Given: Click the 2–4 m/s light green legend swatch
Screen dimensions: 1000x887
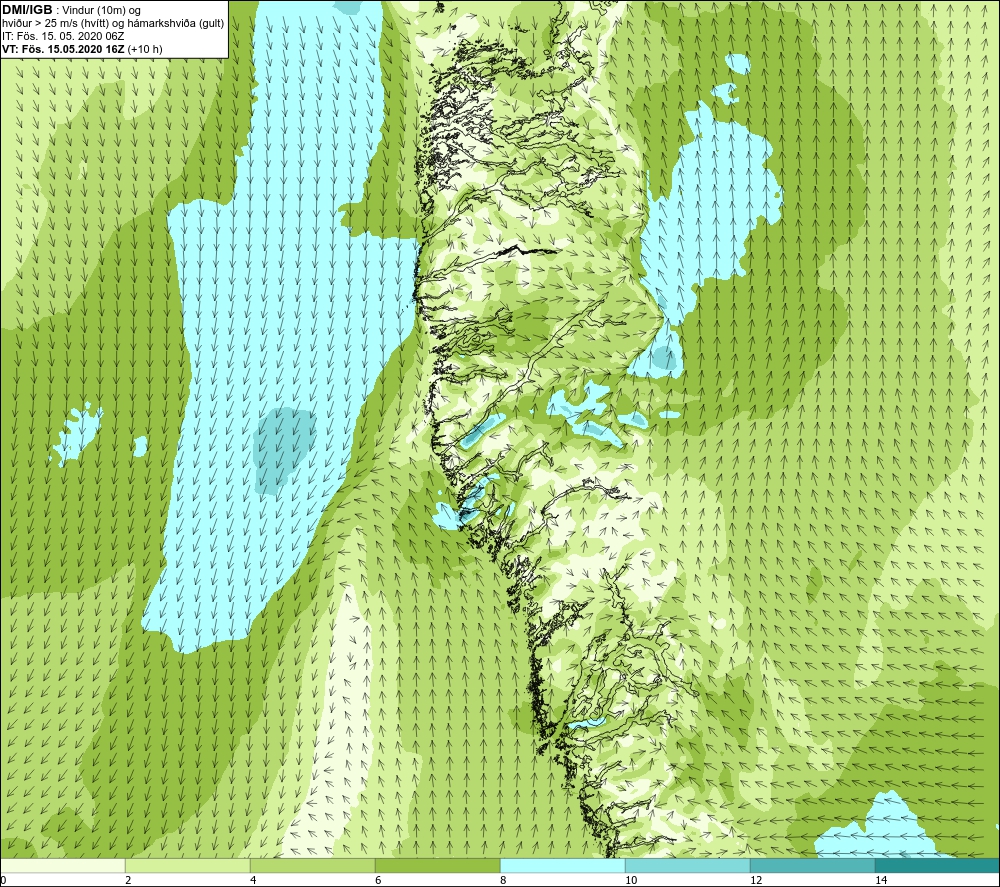Looking at the screenshot, I should (x=188, y=866).
